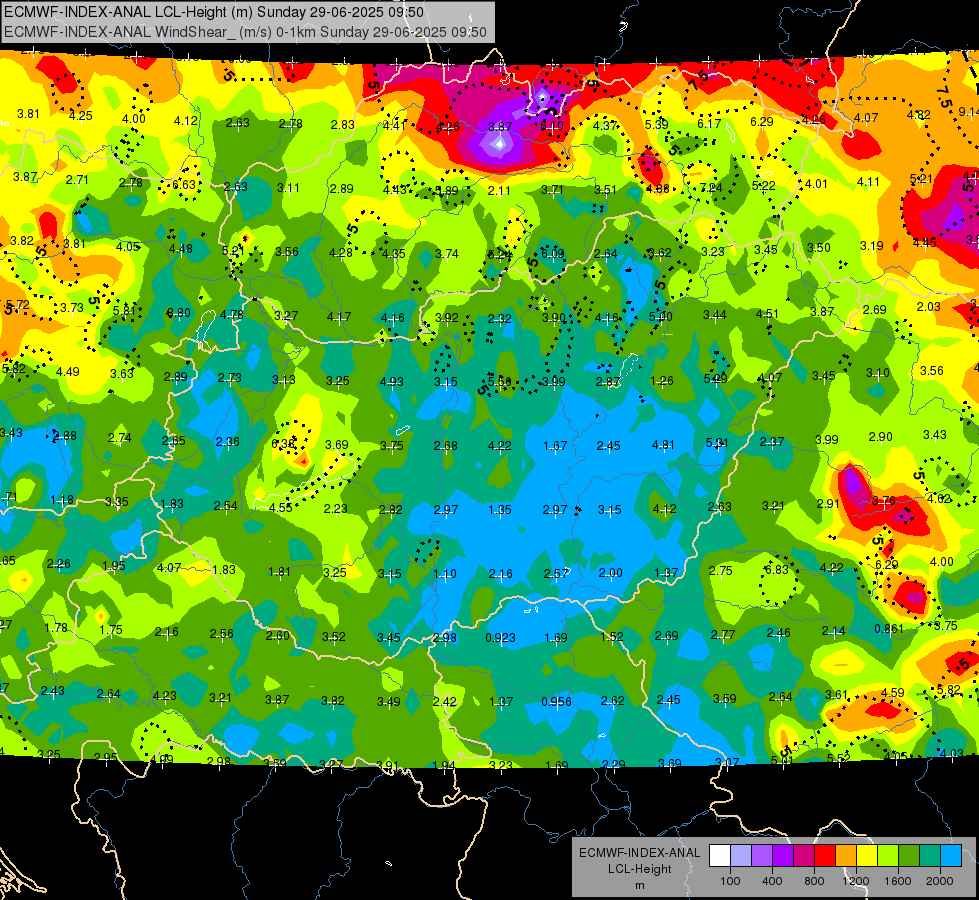Click the wind shear value 5.31
This screenshot has width=979, height=900.
[x=717, y=443]
